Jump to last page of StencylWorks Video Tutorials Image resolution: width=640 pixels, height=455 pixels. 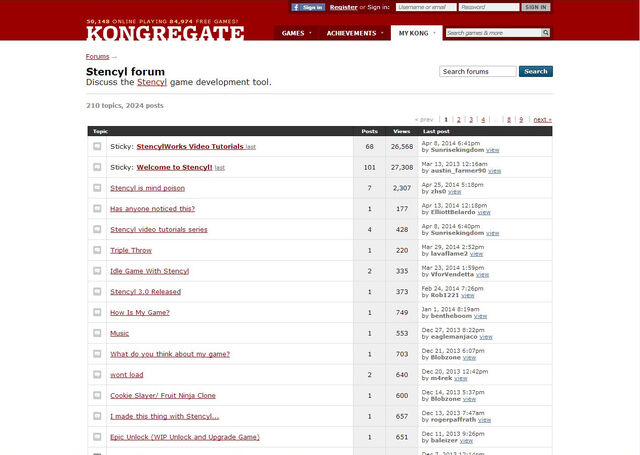click(251, 147)
